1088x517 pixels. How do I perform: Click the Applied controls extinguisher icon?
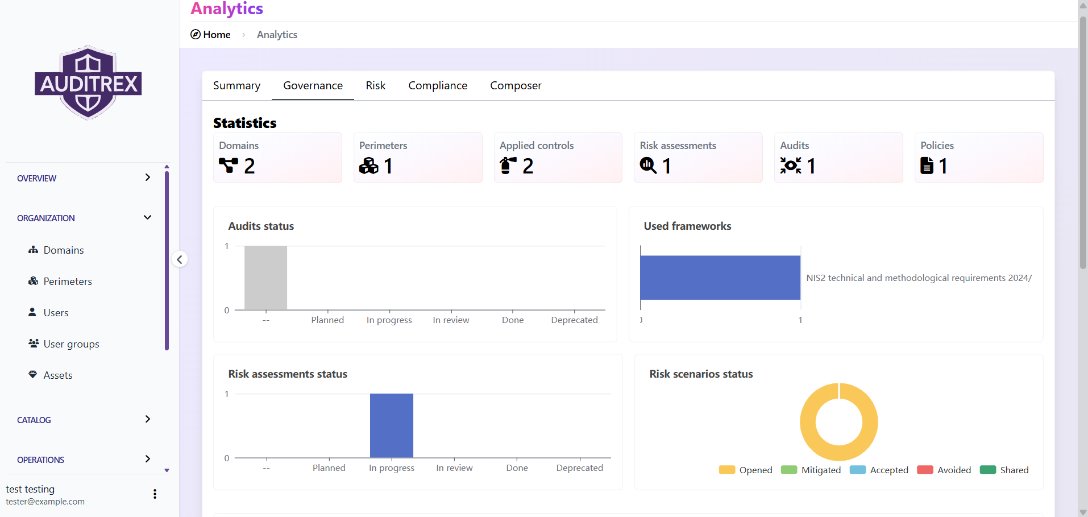pos(508,166)
